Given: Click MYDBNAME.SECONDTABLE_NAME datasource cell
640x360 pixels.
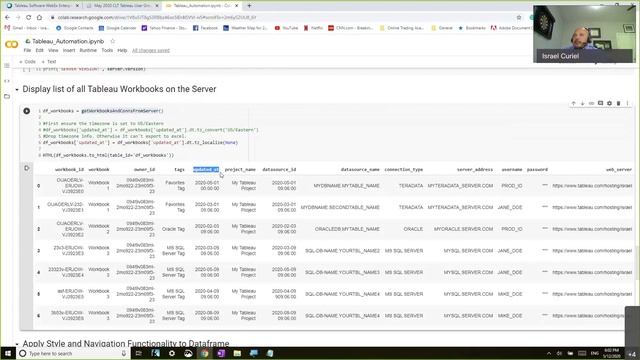Looking at the screenshot, I should [x=340, y=207].
